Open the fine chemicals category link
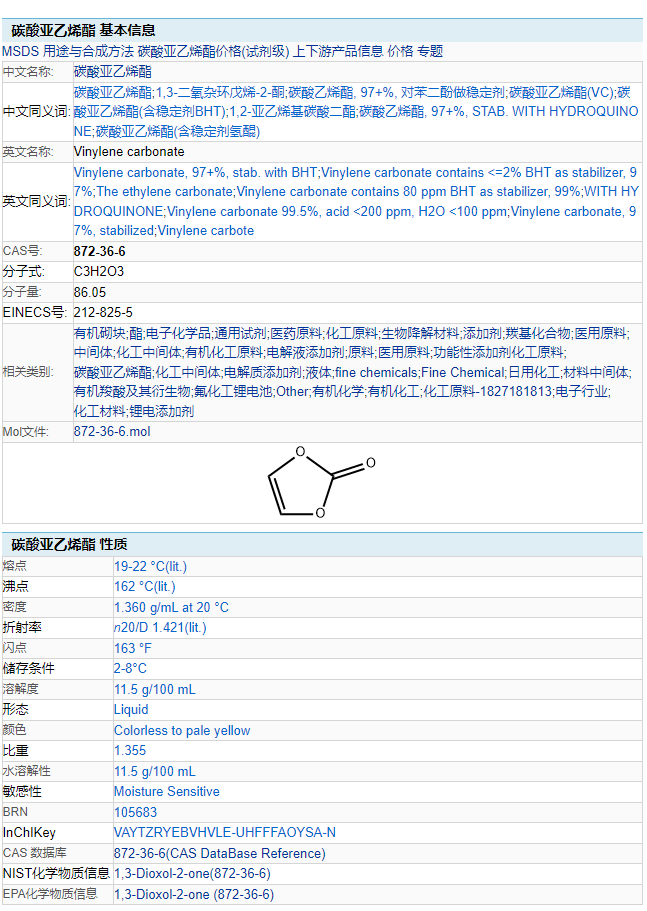 tap(376, 372)
